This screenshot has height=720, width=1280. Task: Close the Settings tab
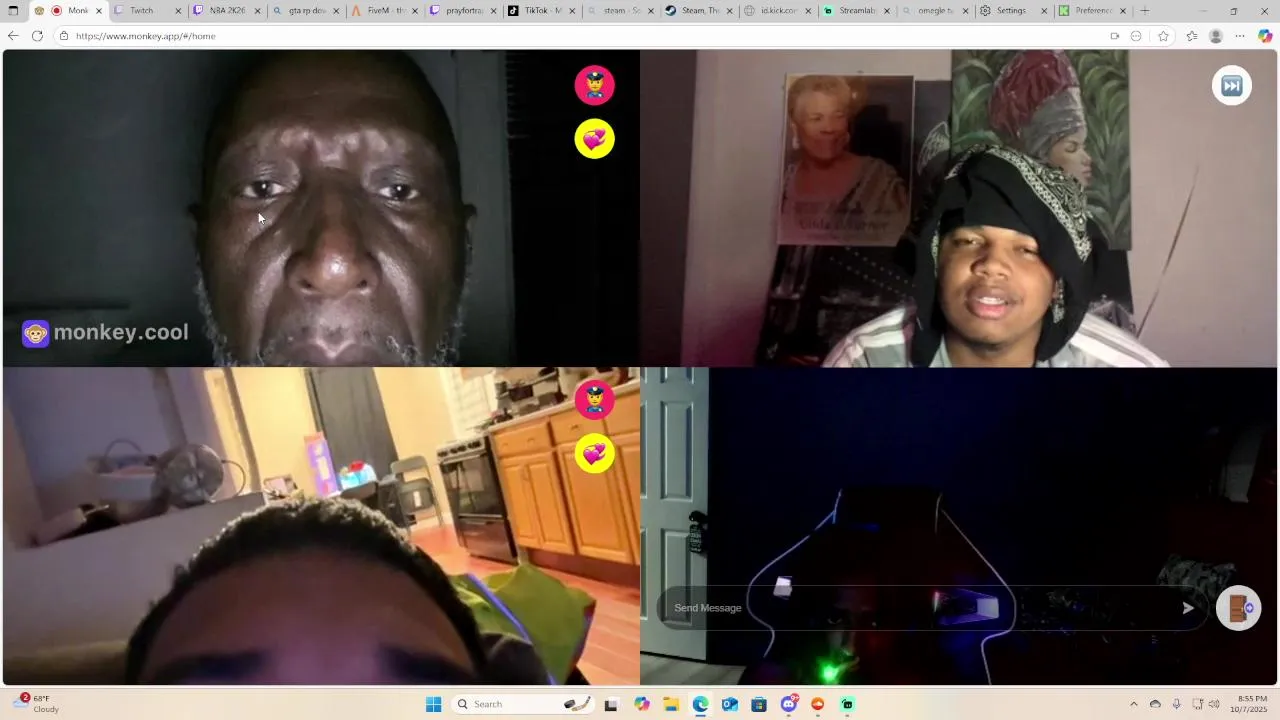1044,11
